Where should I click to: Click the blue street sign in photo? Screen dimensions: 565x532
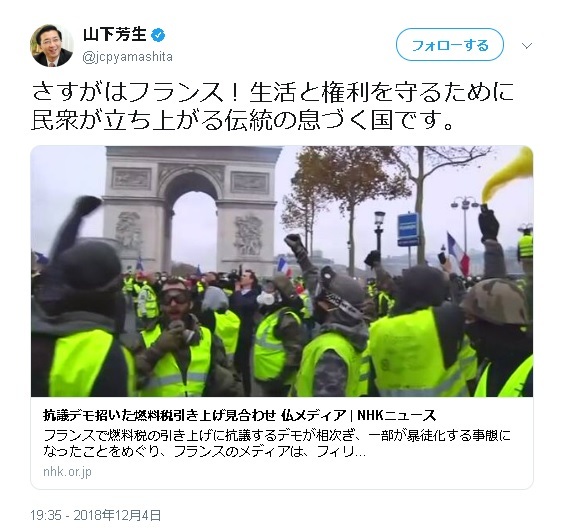408,229
